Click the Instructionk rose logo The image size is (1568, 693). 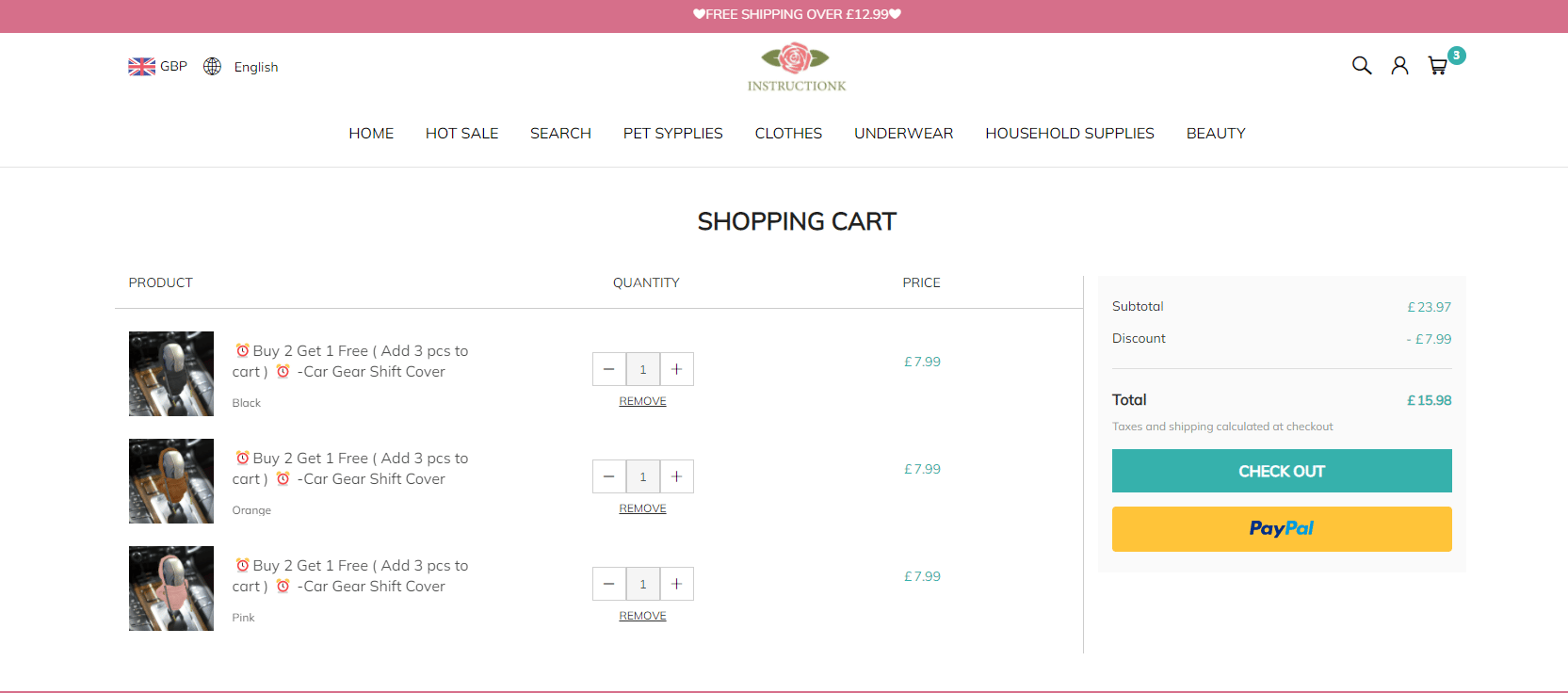pos(796,67)
